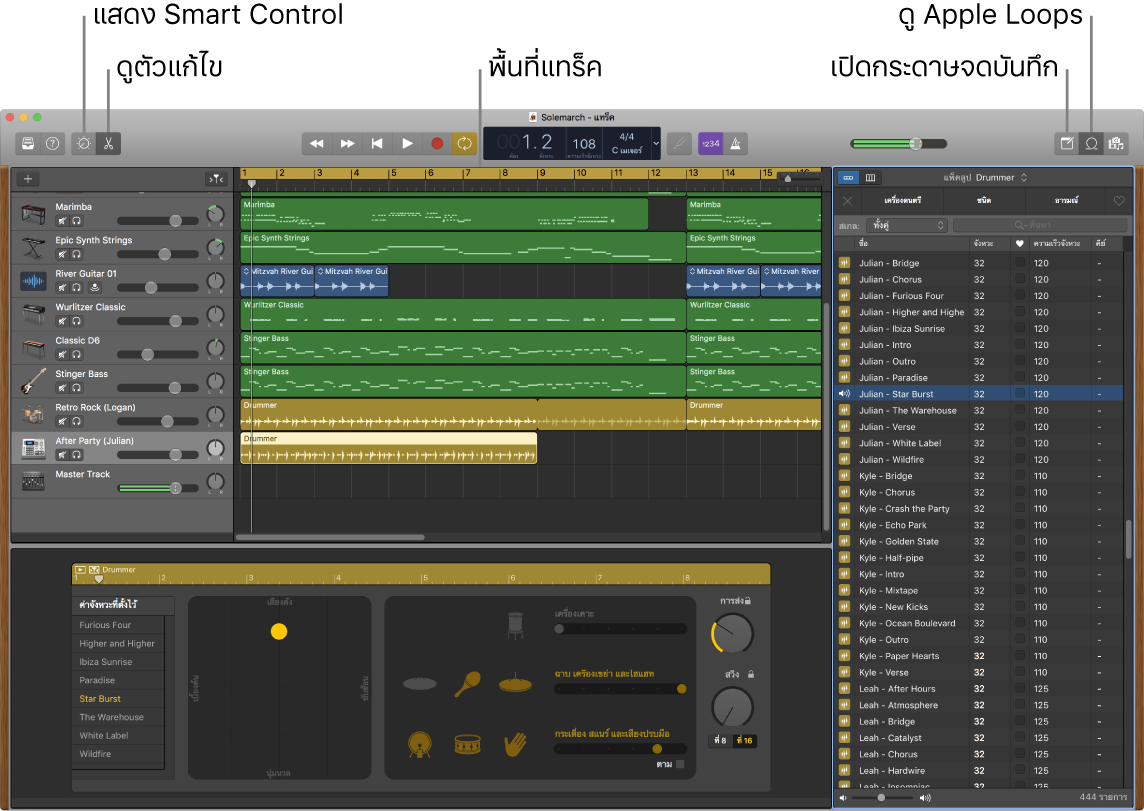Screen dimensions: 1144x811
Task: Select loop Leah - After Hours
Action: tap(978, 688)
